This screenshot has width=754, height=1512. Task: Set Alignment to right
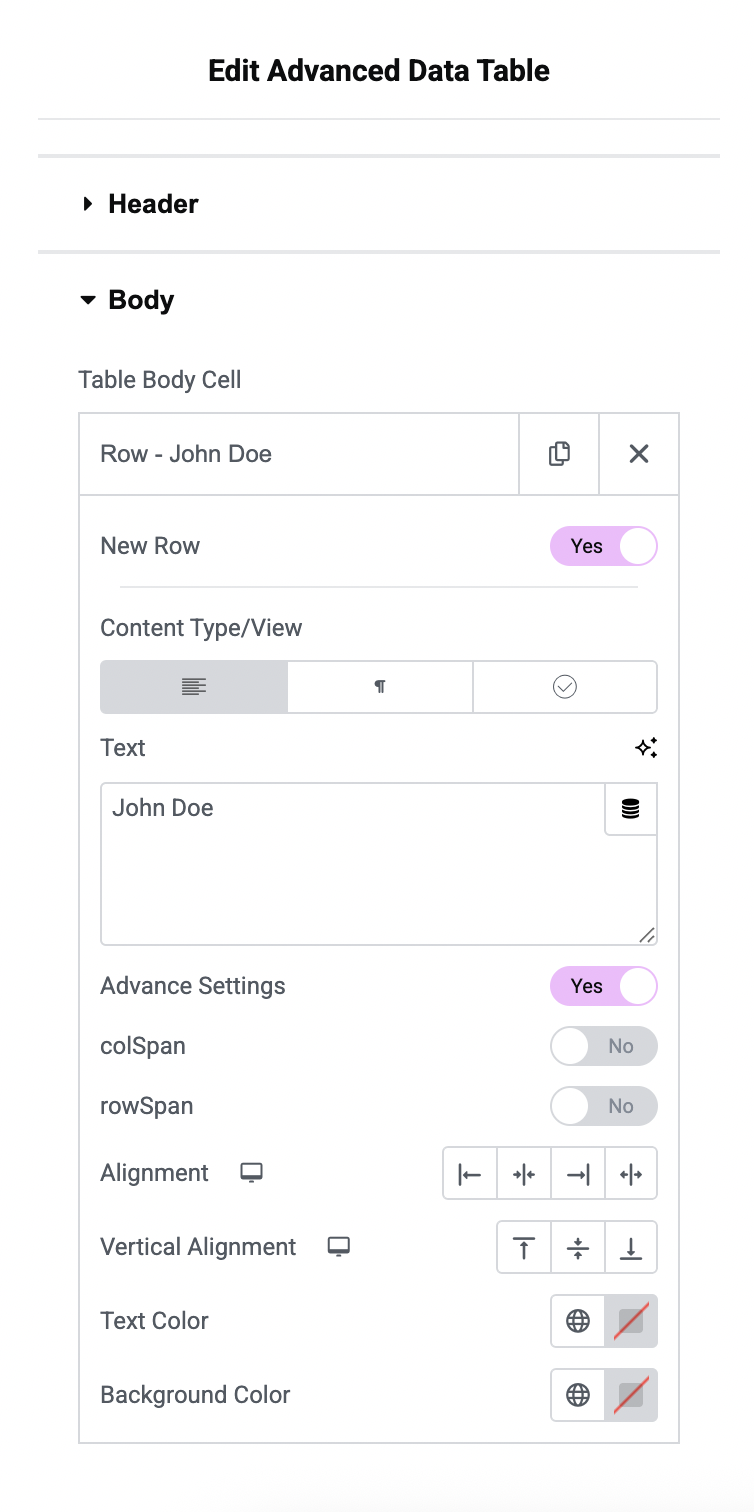pyautogui.click(x=578, y=1173)
